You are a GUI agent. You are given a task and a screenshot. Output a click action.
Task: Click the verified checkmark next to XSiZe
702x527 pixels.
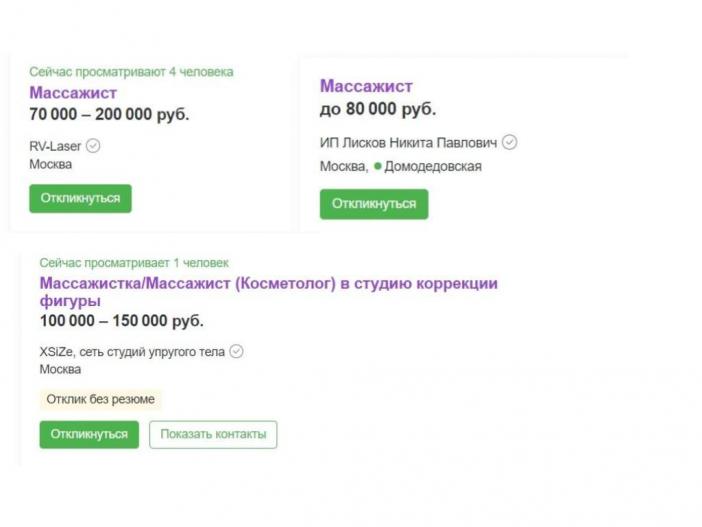click(x=236, y=351)
